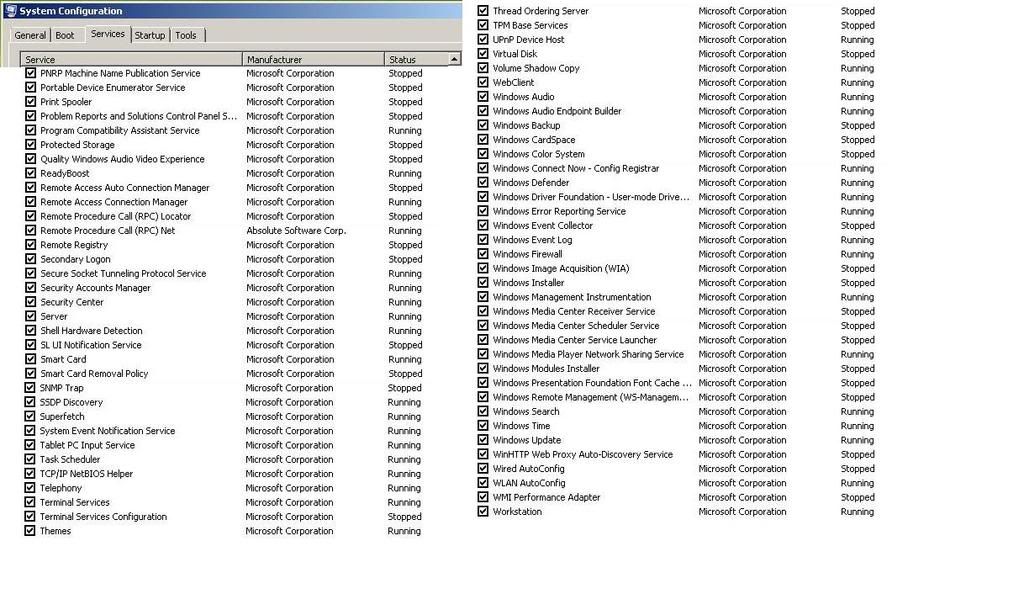Select the Secondary Logon service row
Screen dimensions: 1024x594
[223, 259]
